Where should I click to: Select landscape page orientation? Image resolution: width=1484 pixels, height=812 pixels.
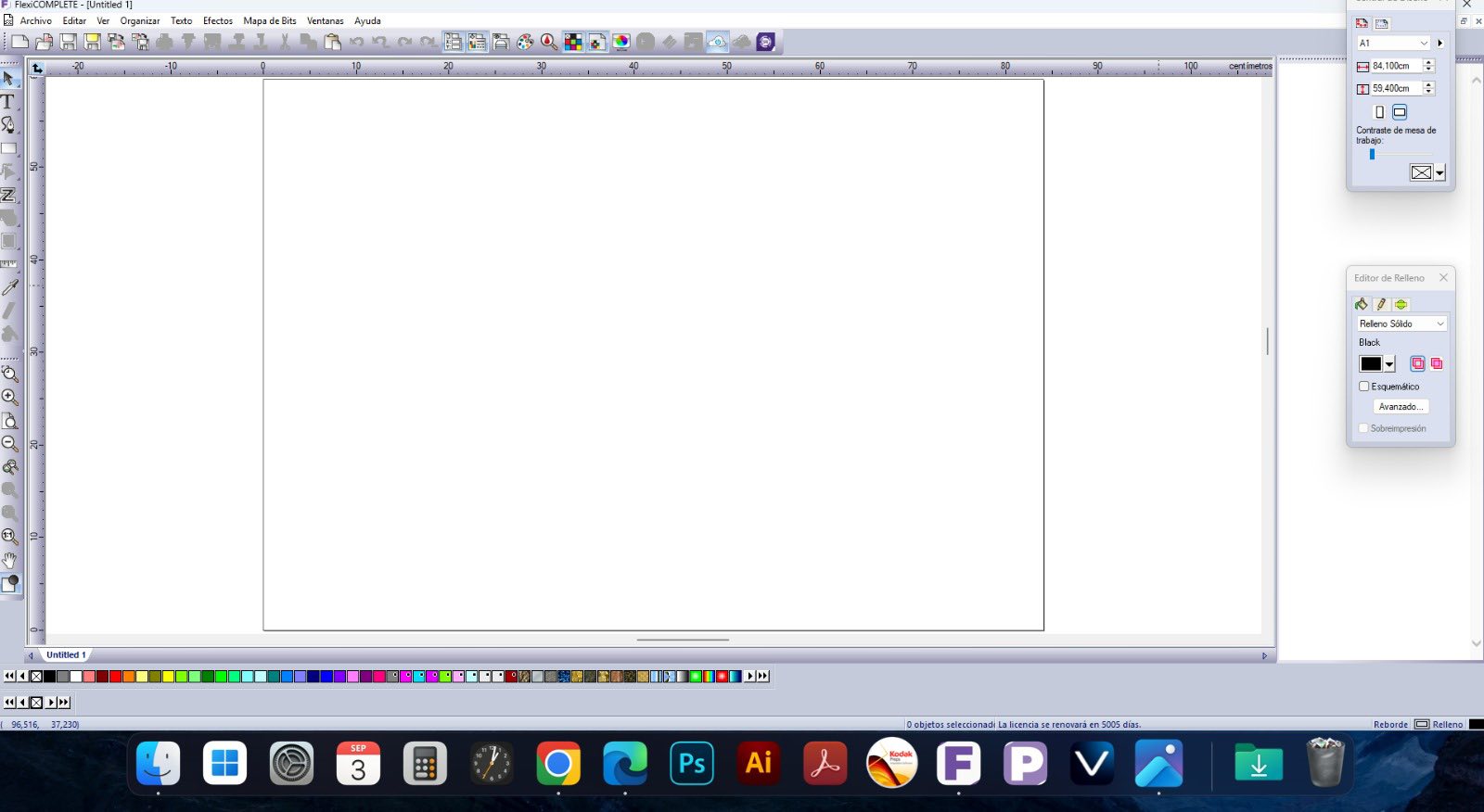tap(1400, 112)
